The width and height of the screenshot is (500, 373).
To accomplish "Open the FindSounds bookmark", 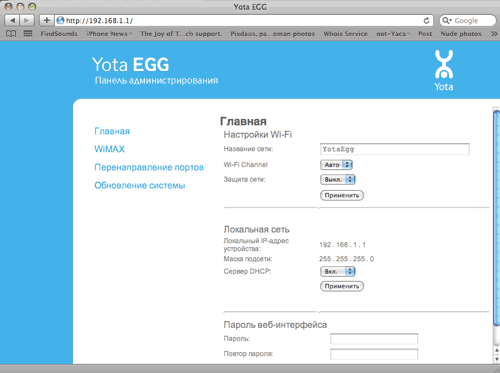I will click(x=59, y=34).
